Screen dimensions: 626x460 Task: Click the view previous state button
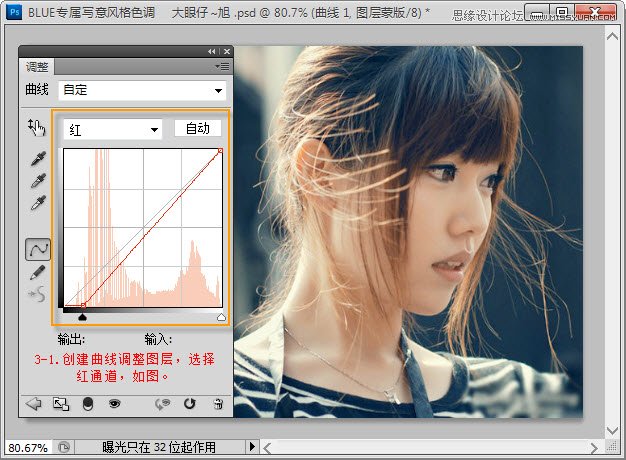tap(164, 404)
